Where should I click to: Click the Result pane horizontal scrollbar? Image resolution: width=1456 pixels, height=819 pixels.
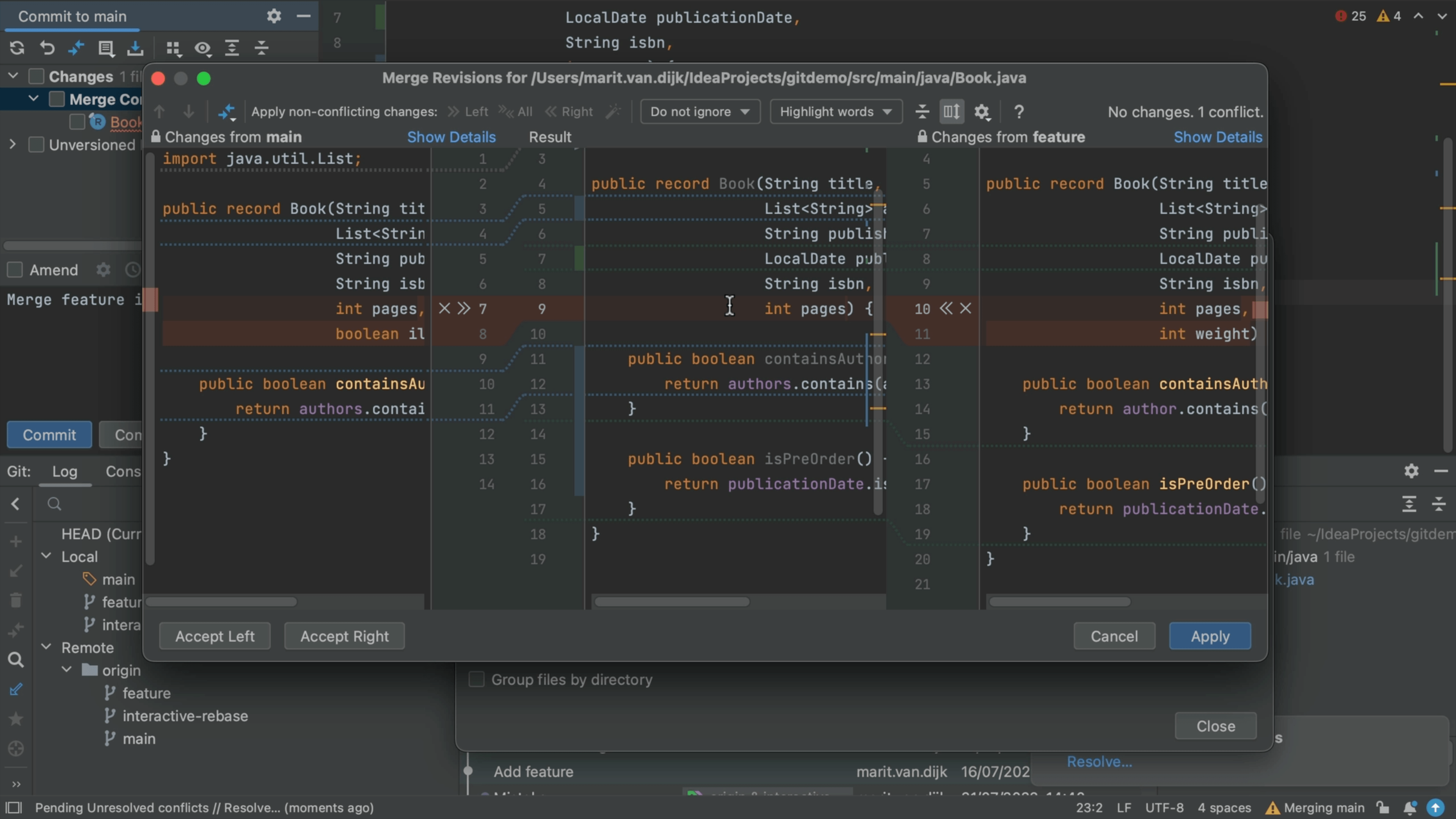(x=672, y=602)
